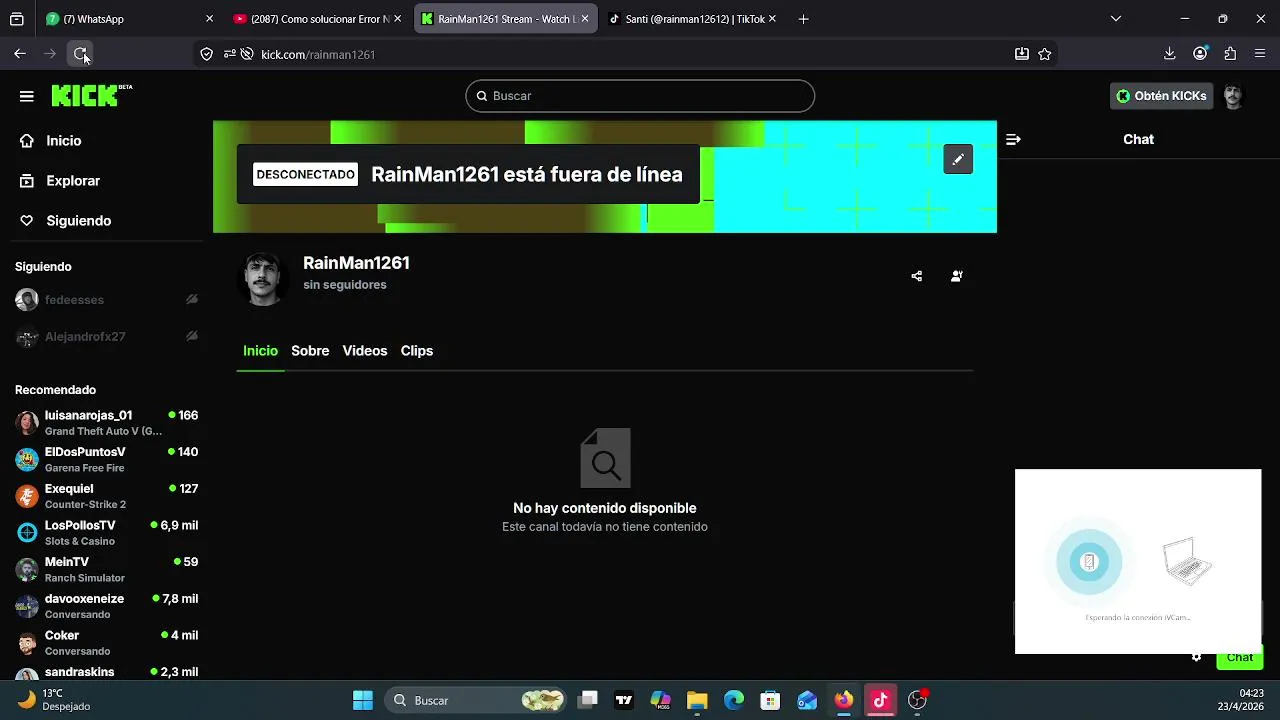Open Firefox account icon
Screen dimensions: 1280x720
pyautogui.click(x=1201, y=54)
